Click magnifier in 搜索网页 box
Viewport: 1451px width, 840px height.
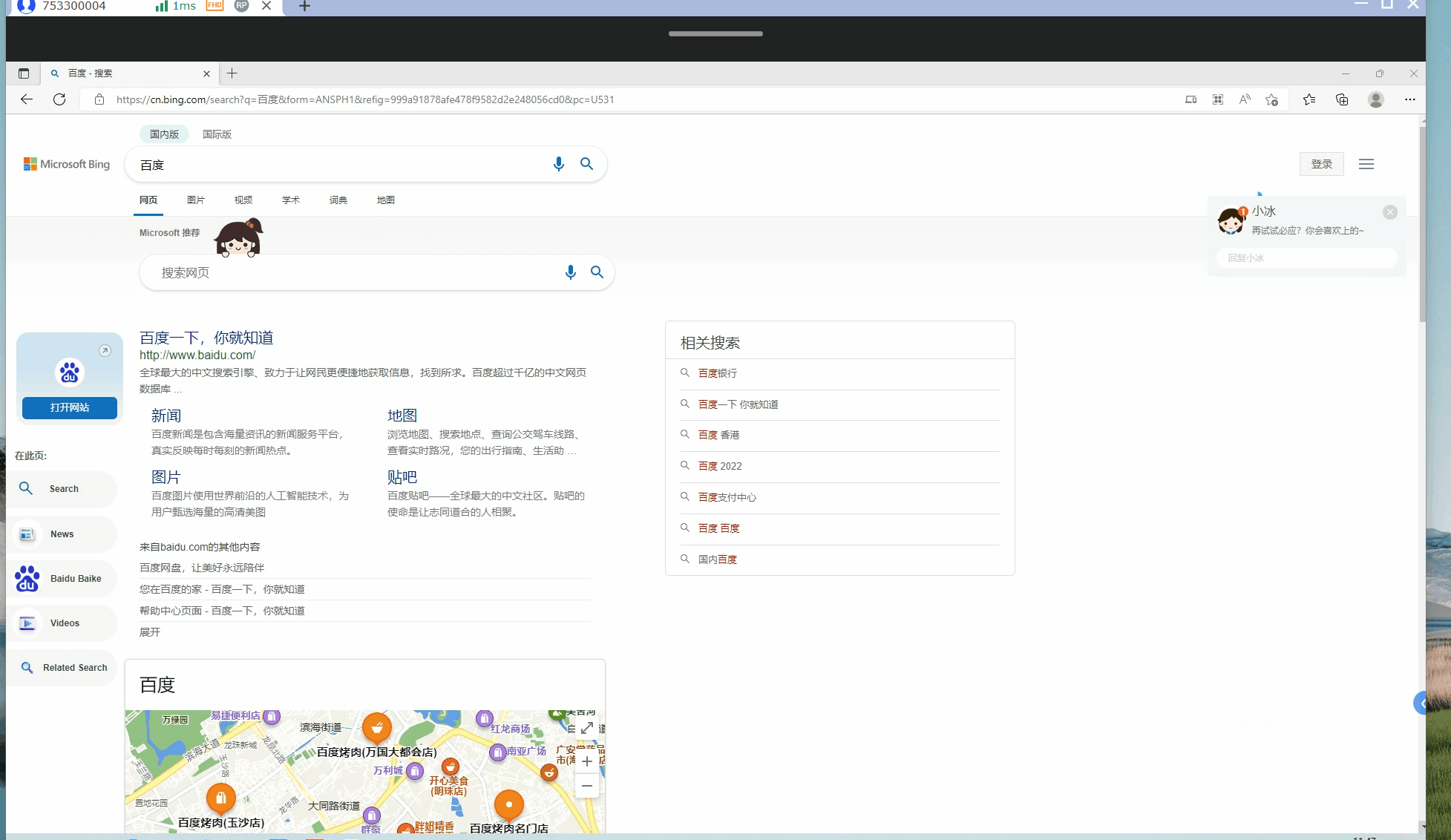(x=597, y=272)
